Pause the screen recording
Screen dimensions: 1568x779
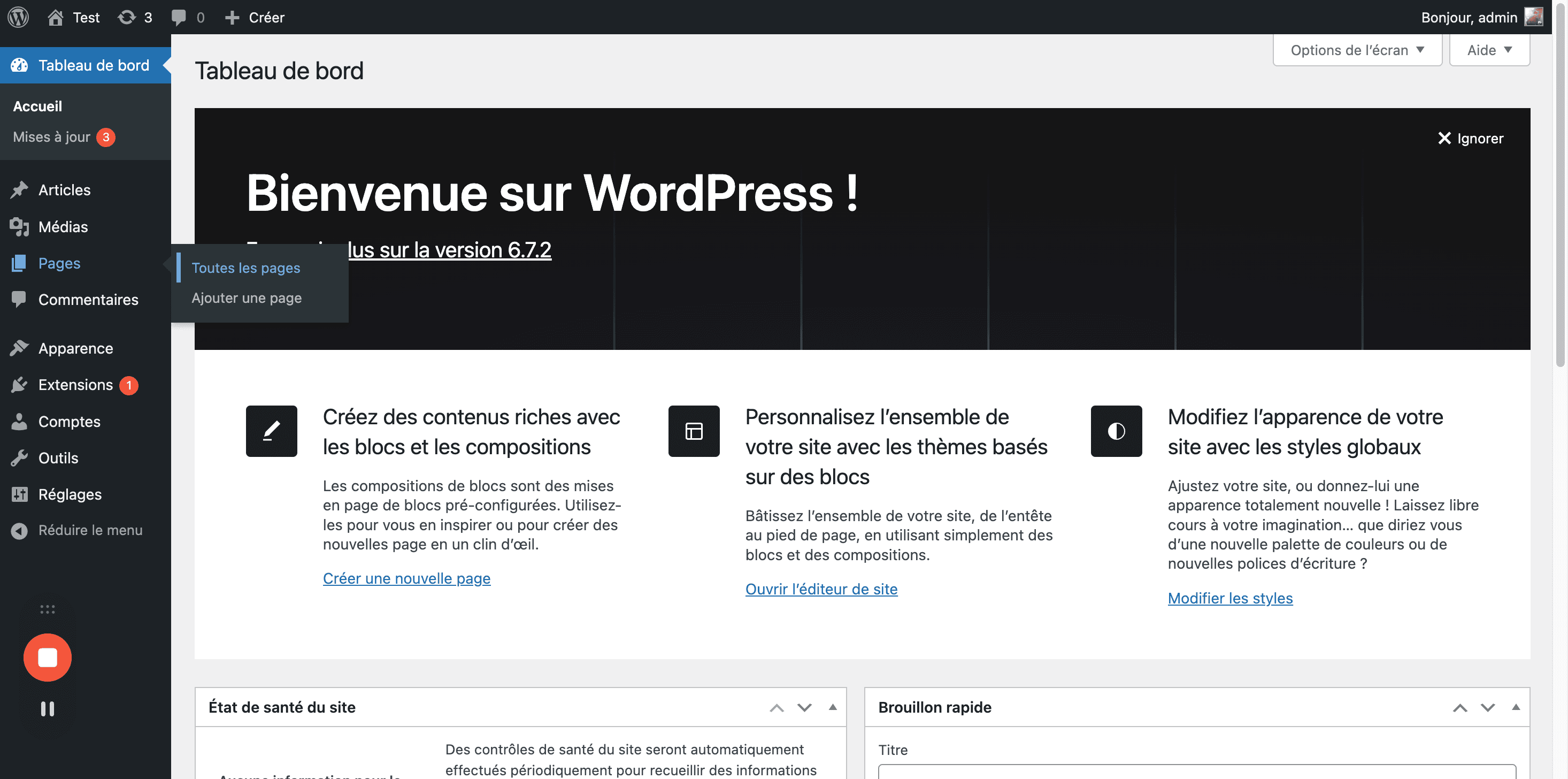[48, 709]
